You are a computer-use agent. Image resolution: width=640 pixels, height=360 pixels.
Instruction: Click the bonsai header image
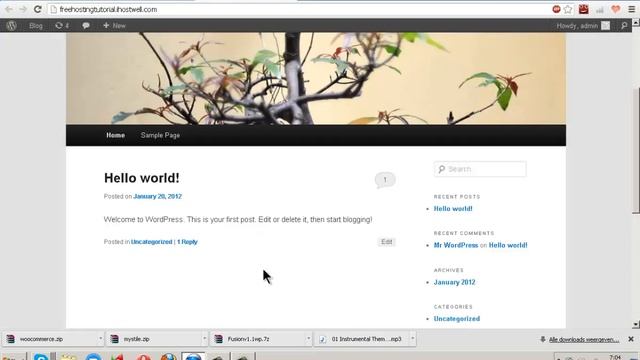click(316, 78)
